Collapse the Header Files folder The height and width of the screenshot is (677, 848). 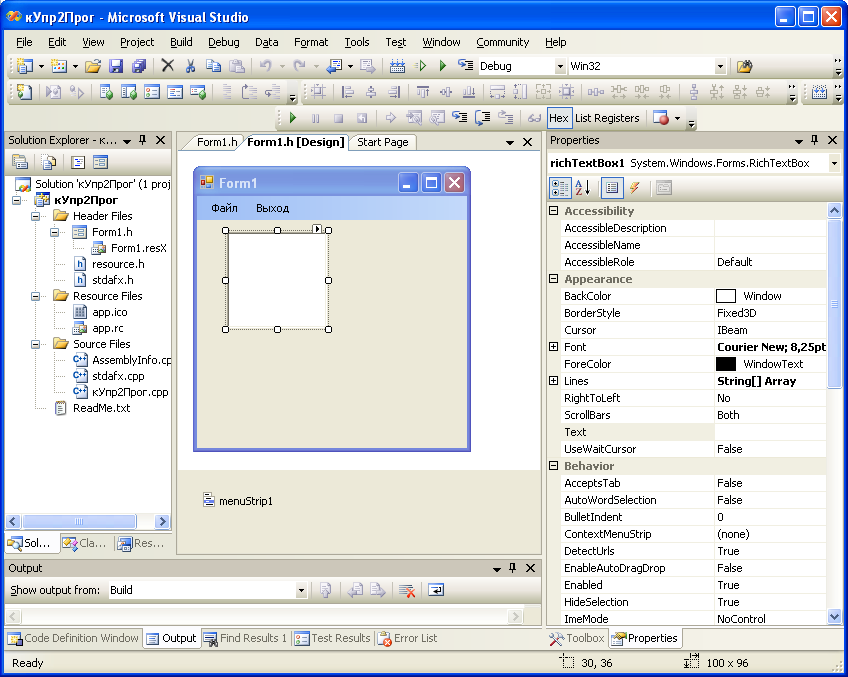[36, 216]
